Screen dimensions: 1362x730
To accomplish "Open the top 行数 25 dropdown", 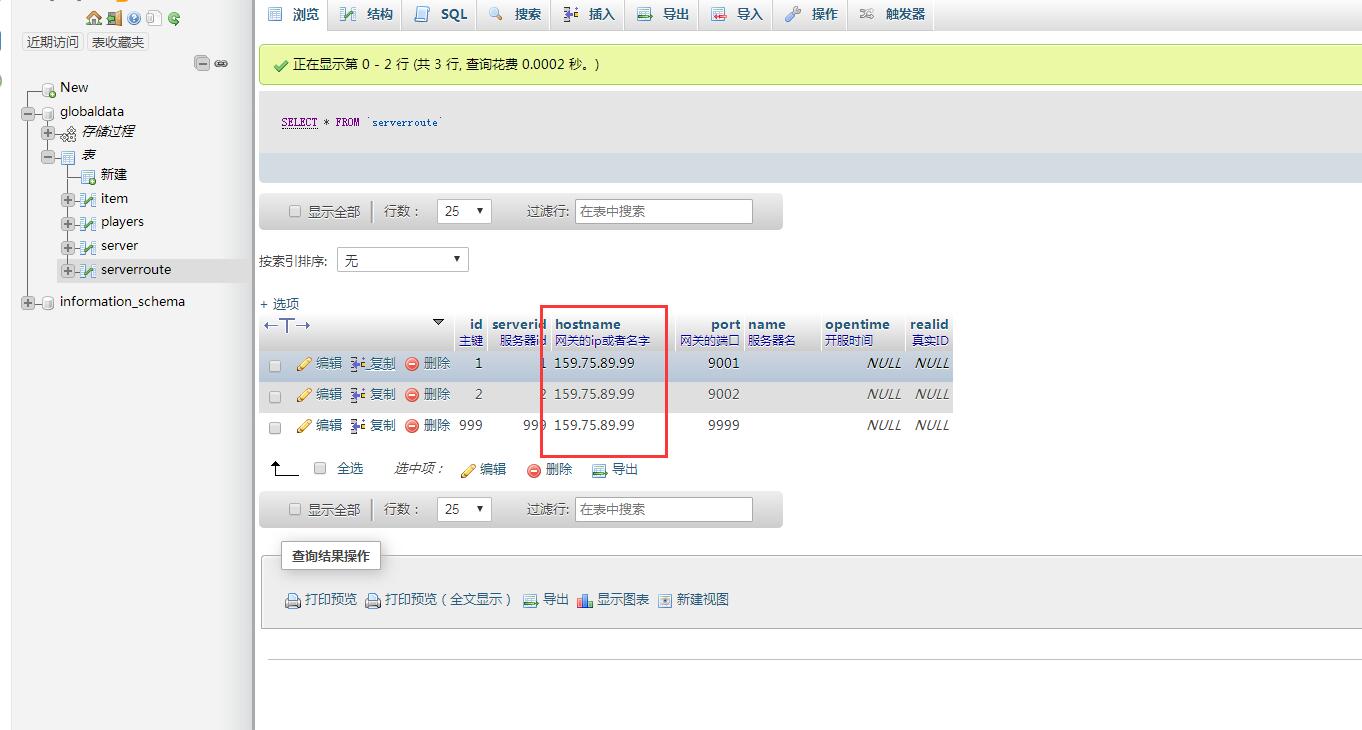I will coord(464,211).
